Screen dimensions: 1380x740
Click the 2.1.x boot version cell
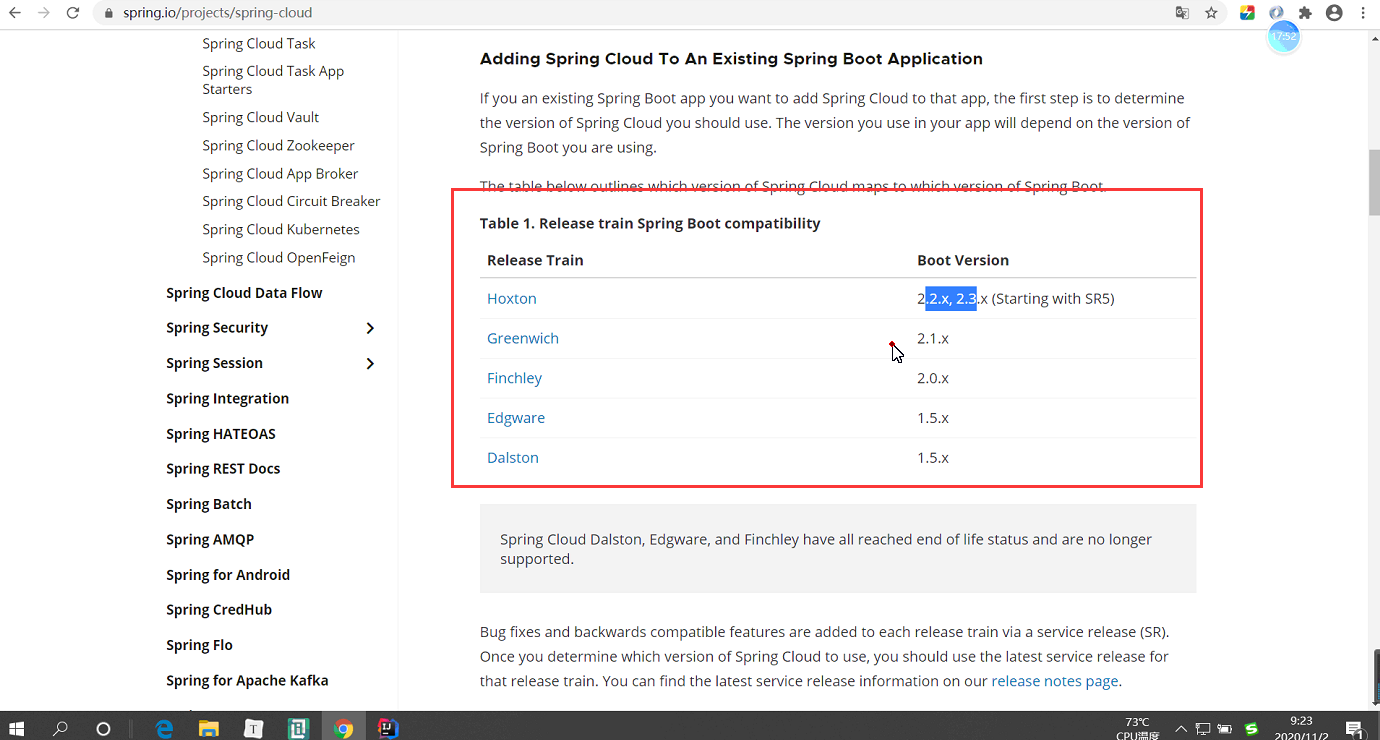point(933,338)
